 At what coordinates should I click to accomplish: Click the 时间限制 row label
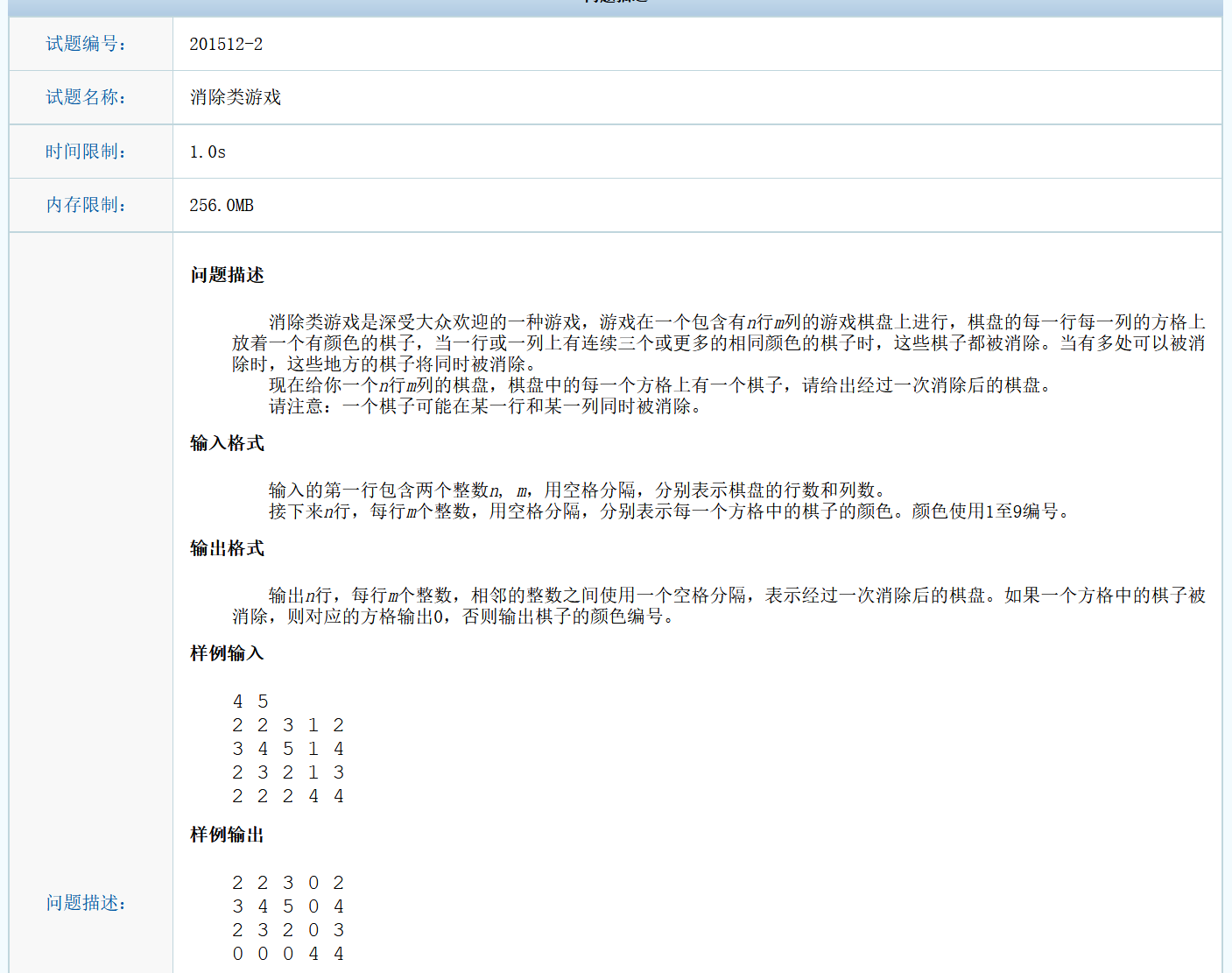86,152
